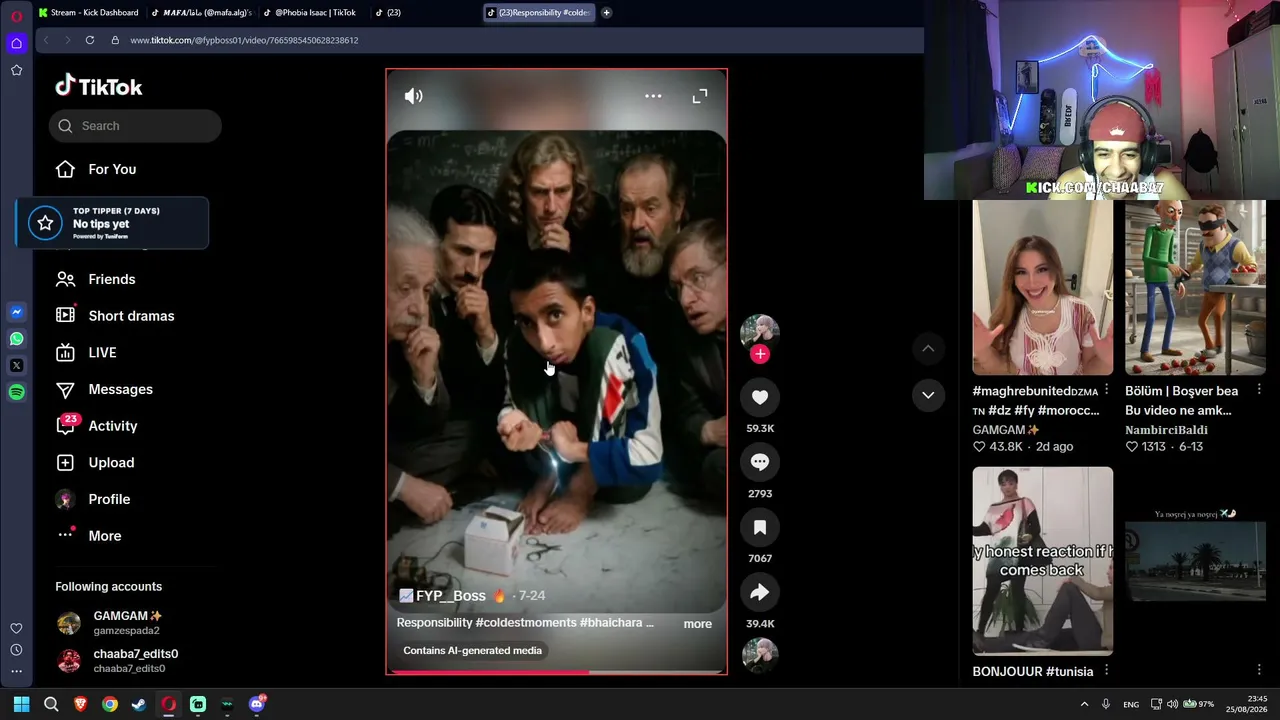Screen dimensions: 1280x720
Task: Open the #maghrebunited video thumbnail
Action: pos(1042,288)
